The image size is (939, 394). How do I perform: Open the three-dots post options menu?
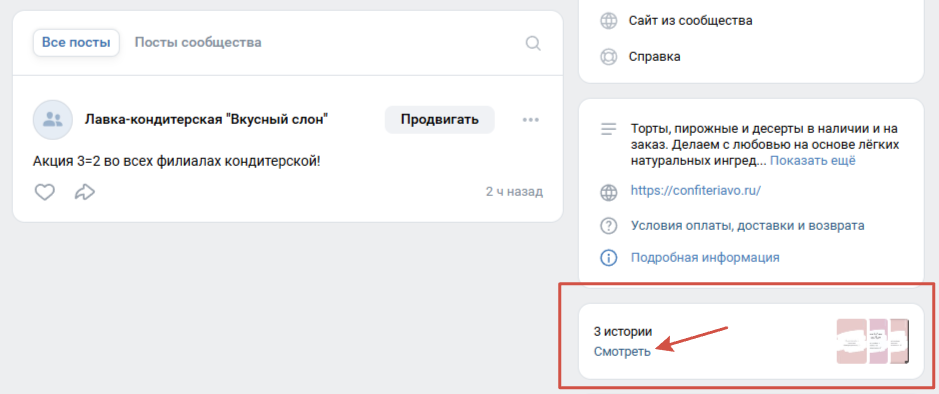coord(531,120)
